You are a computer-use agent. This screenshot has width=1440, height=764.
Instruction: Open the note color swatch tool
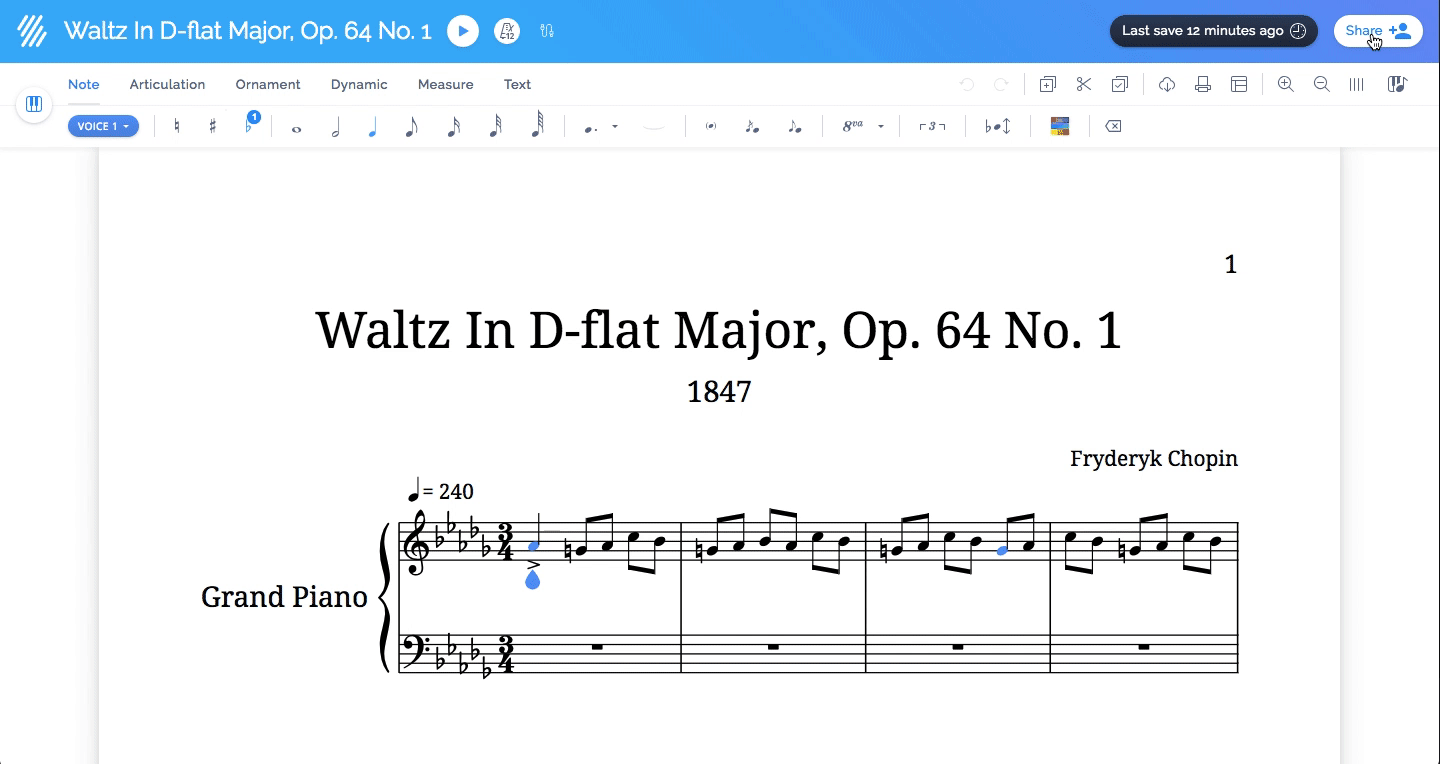pos(1059,126)
